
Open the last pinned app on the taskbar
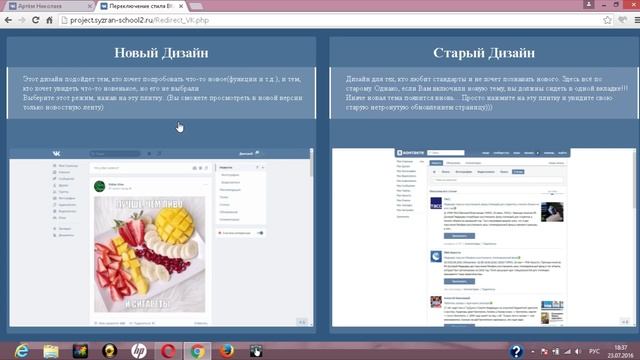pos(256,351)
